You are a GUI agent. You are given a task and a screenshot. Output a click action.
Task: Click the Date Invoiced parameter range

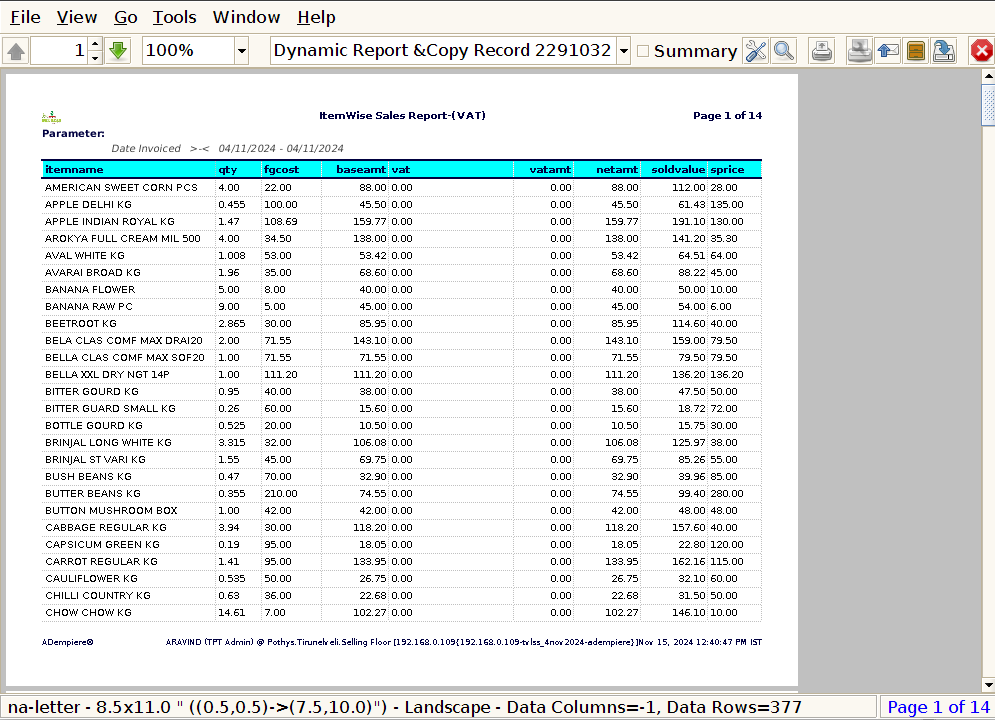(280, 148)
